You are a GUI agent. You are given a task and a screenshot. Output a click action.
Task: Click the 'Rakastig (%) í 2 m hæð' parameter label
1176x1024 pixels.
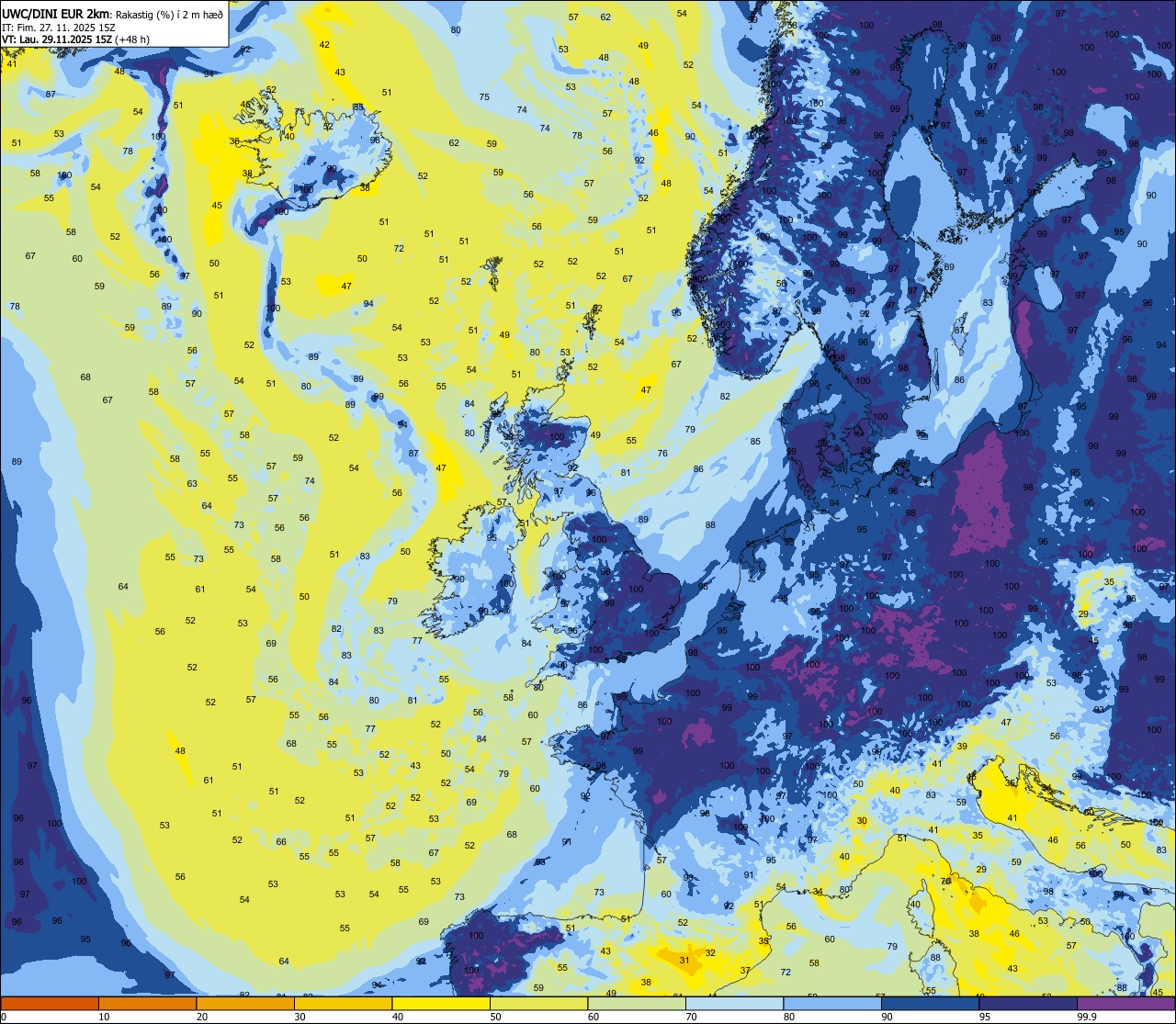[168, 14]
